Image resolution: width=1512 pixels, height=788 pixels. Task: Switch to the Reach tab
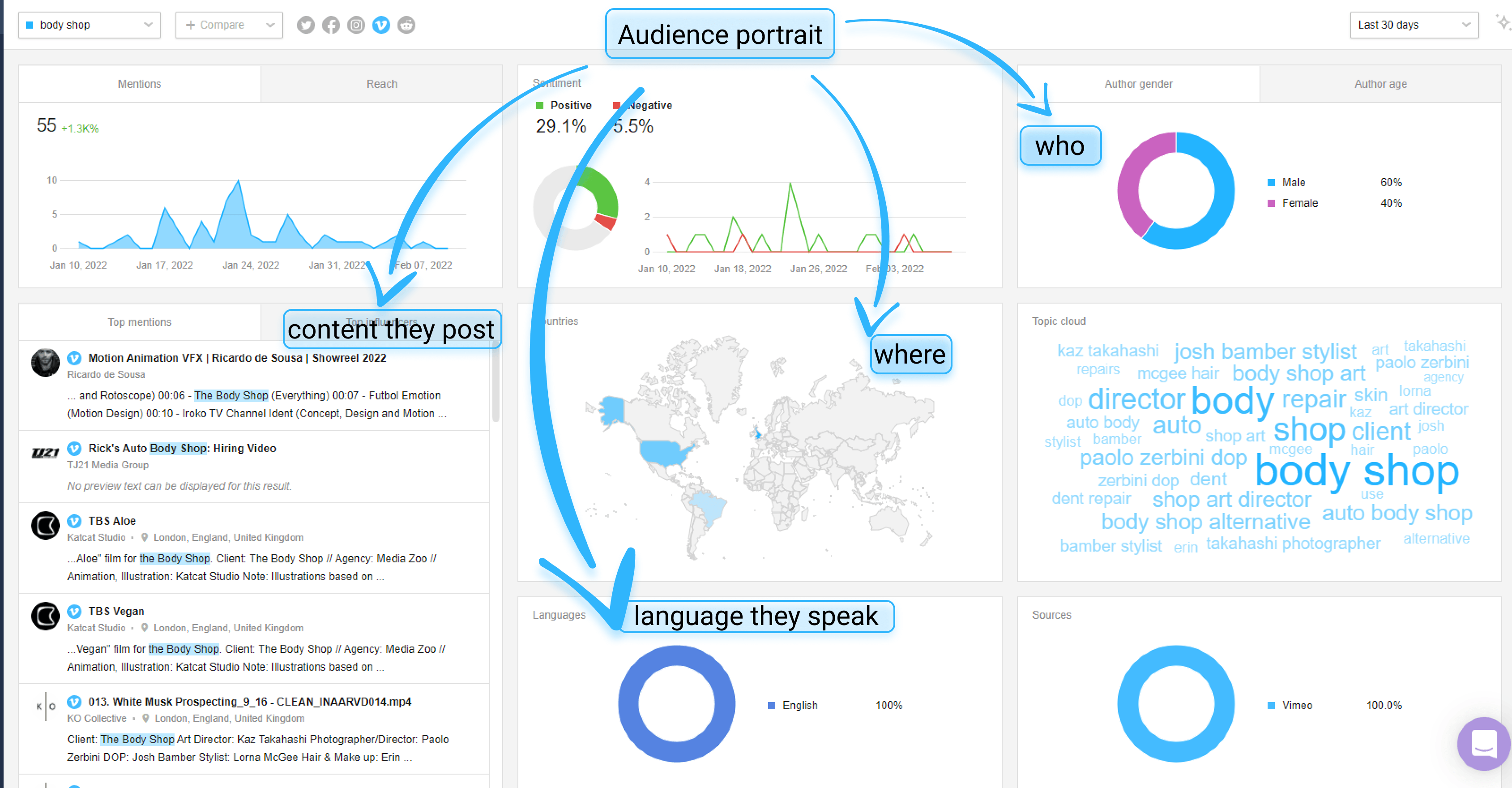coord(381,83)
